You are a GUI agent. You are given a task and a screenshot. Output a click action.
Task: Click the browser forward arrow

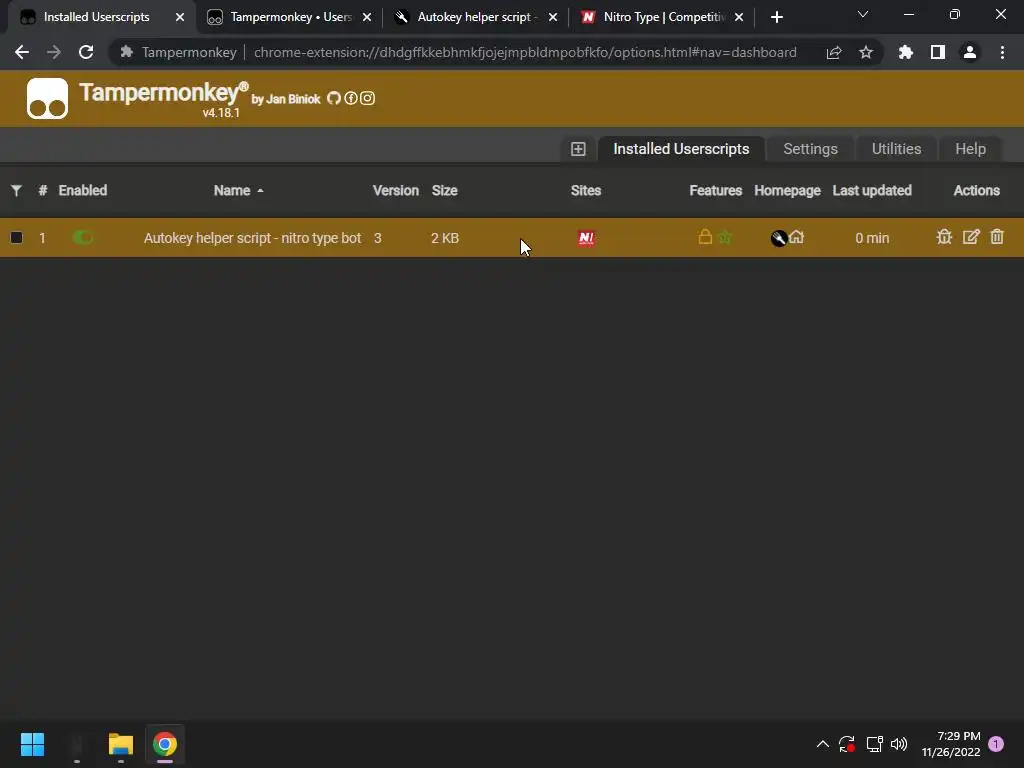[54, 52]
